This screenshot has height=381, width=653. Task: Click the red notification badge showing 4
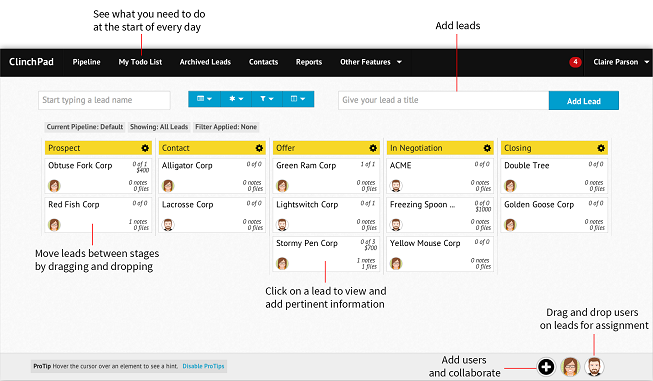(x=575, y=62)
